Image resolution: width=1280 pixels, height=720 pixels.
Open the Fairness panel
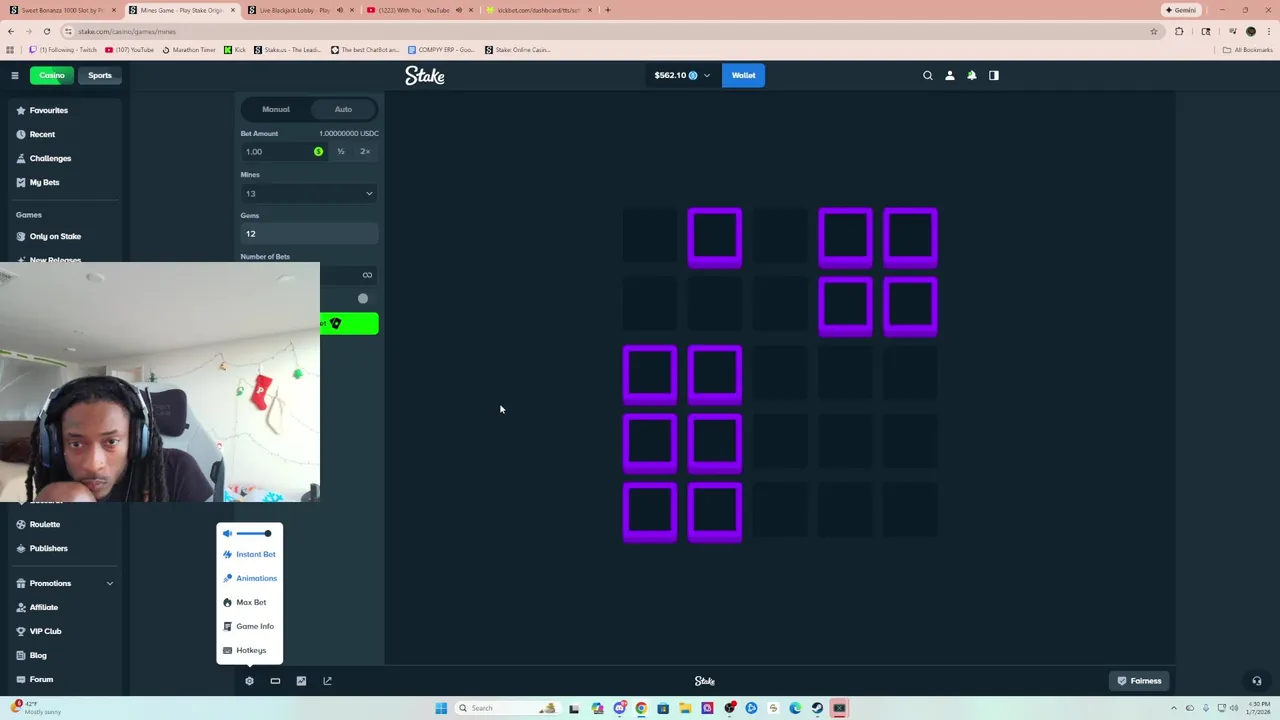tap(1139, 681)
